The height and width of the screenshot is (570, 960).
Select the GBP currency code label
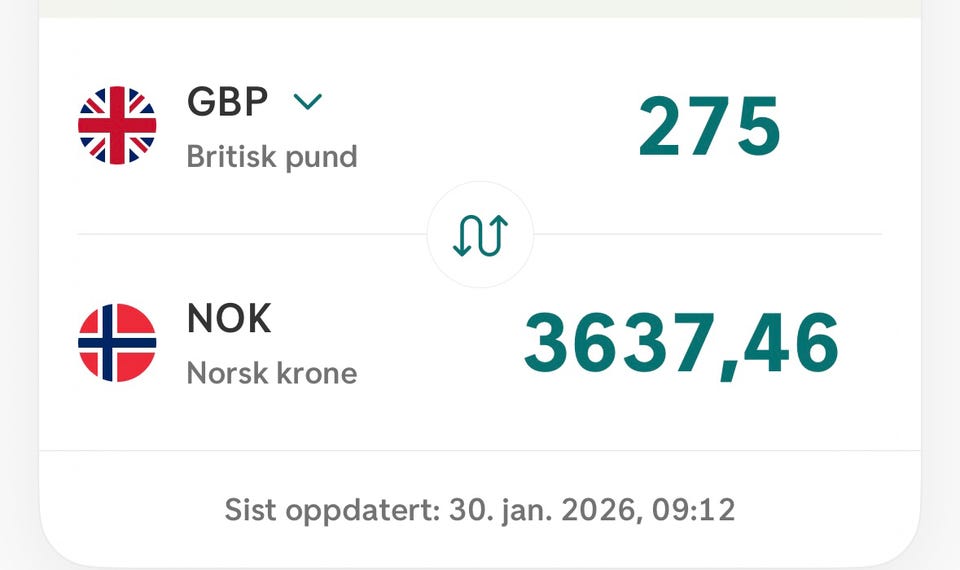pos(228,101)
